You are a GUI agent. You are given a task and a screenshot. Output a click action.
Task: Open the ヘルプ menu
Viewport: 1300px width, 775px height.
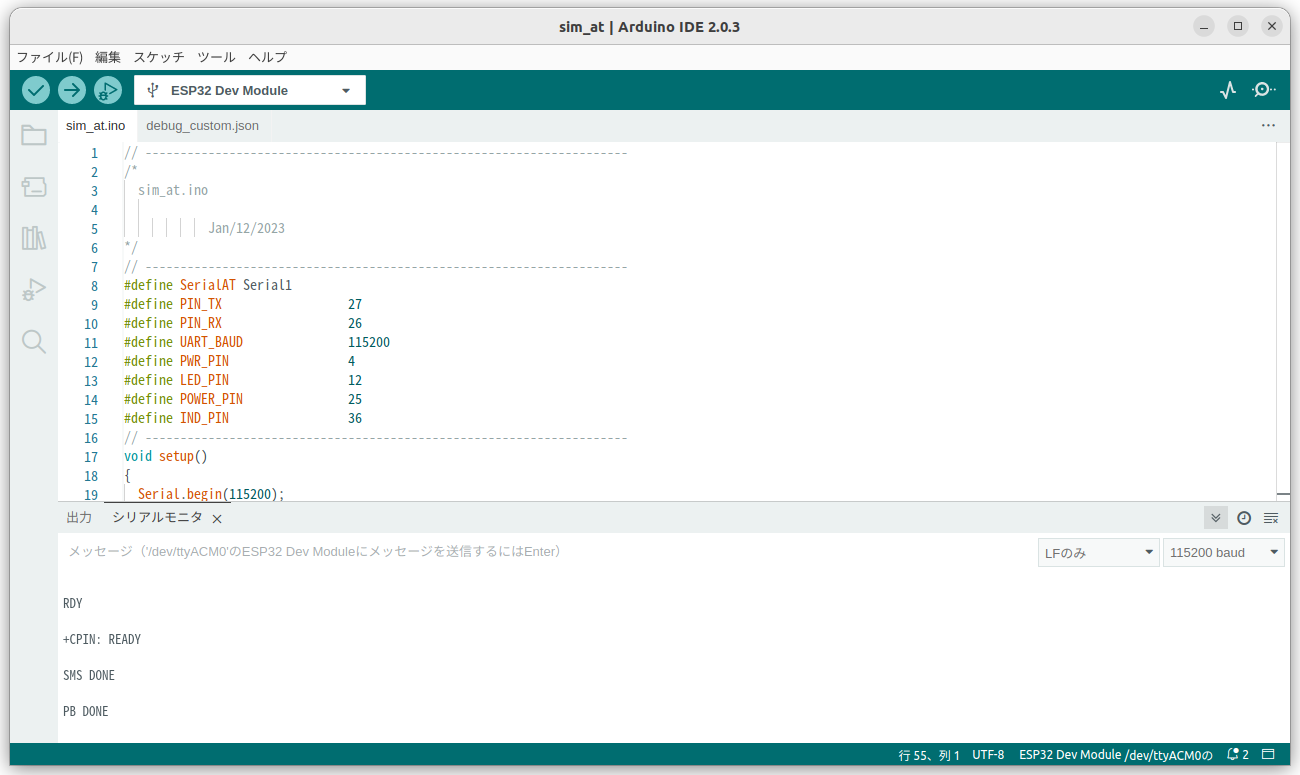[267, 57]
